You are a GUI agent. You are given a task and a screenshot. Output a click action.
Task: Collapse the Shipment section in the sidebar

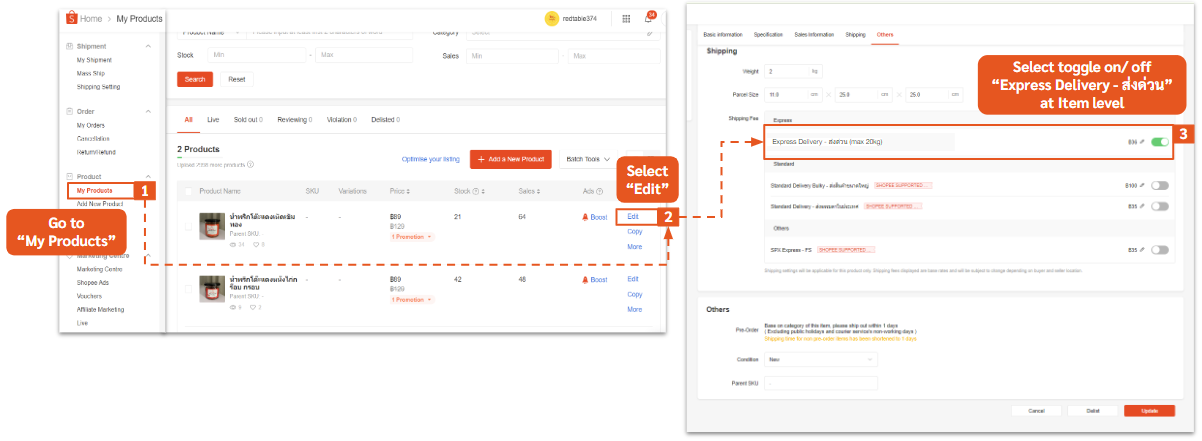(149, 47)
